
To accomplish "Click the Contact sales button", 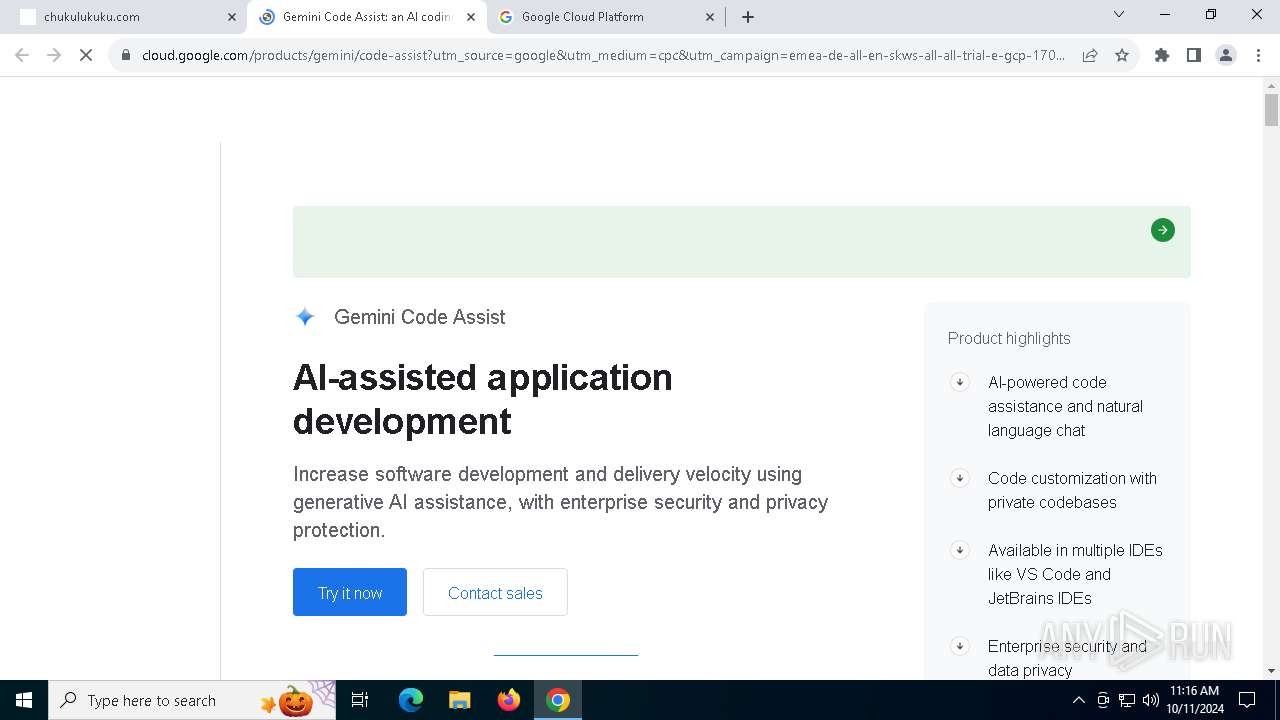I will pyautogui.click(x=495, y=592).
